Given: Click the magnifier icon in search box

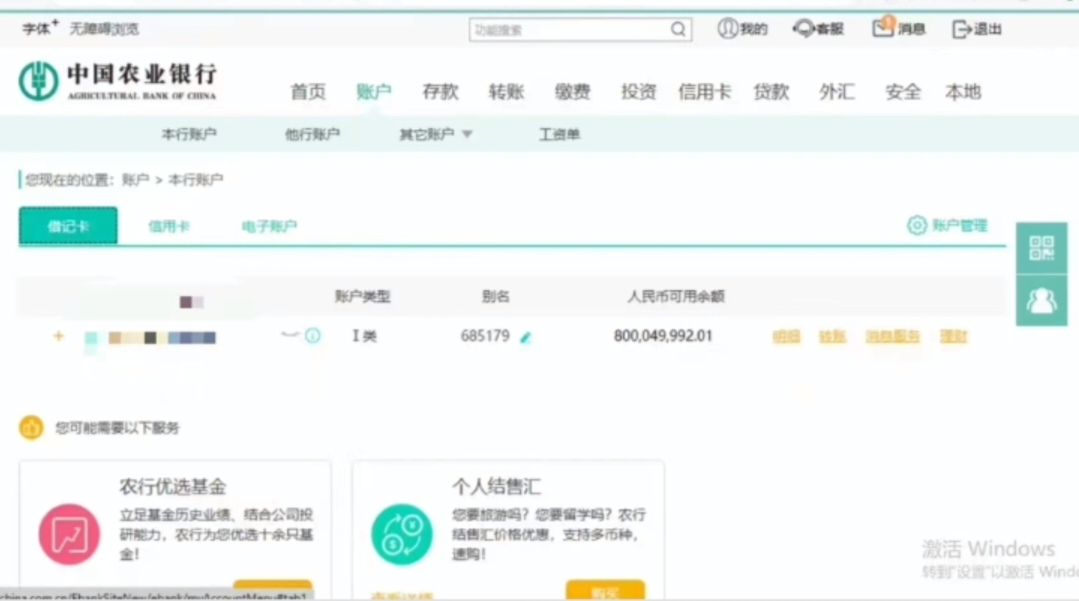Looking at the screenshot, I should point(678,30).
